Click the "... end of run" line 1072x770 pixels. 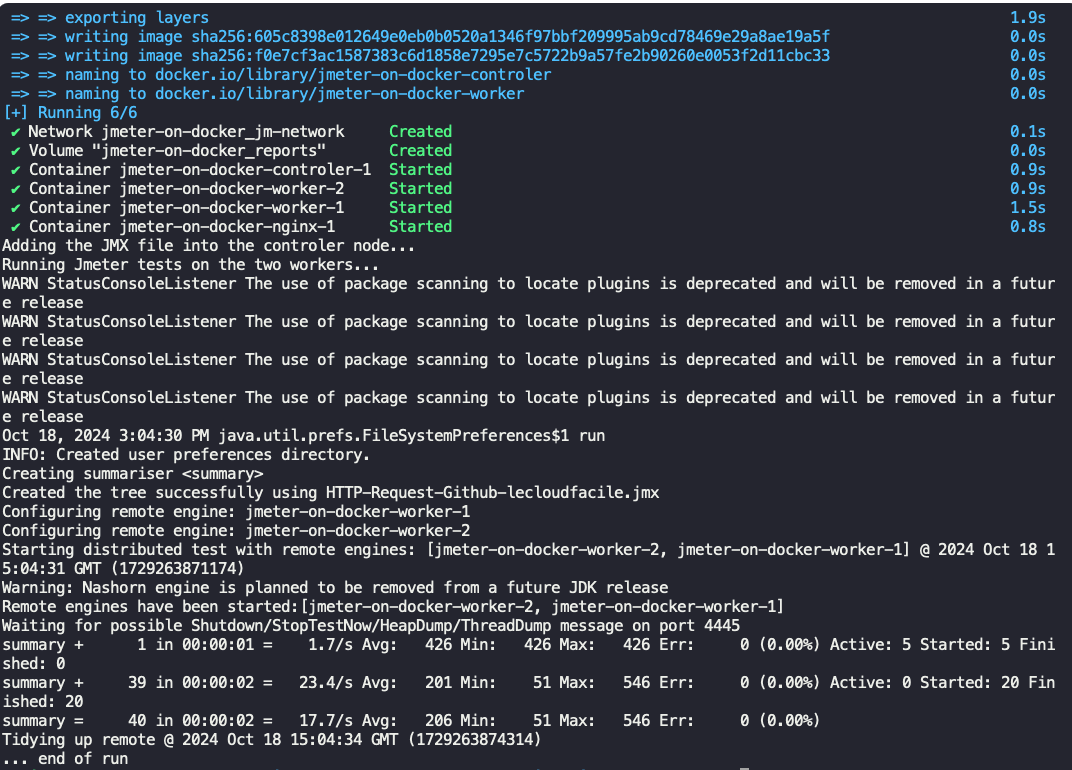65,759
